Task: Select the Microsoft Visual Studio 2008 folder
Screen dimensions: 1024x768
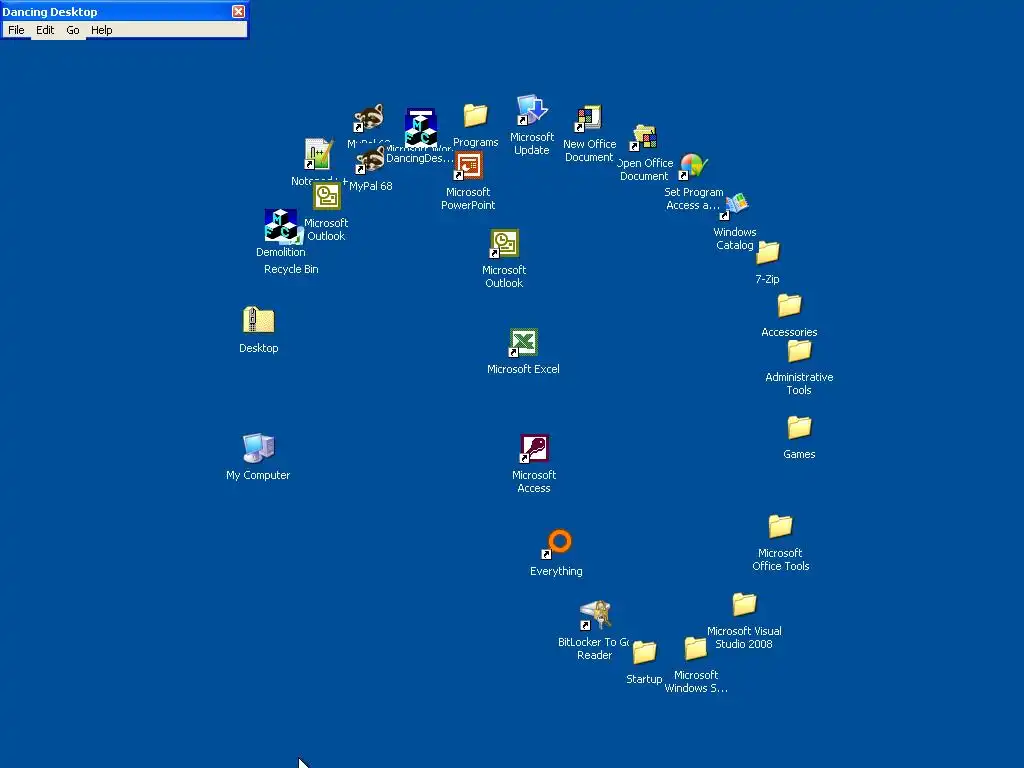Action: pos(744,605)
